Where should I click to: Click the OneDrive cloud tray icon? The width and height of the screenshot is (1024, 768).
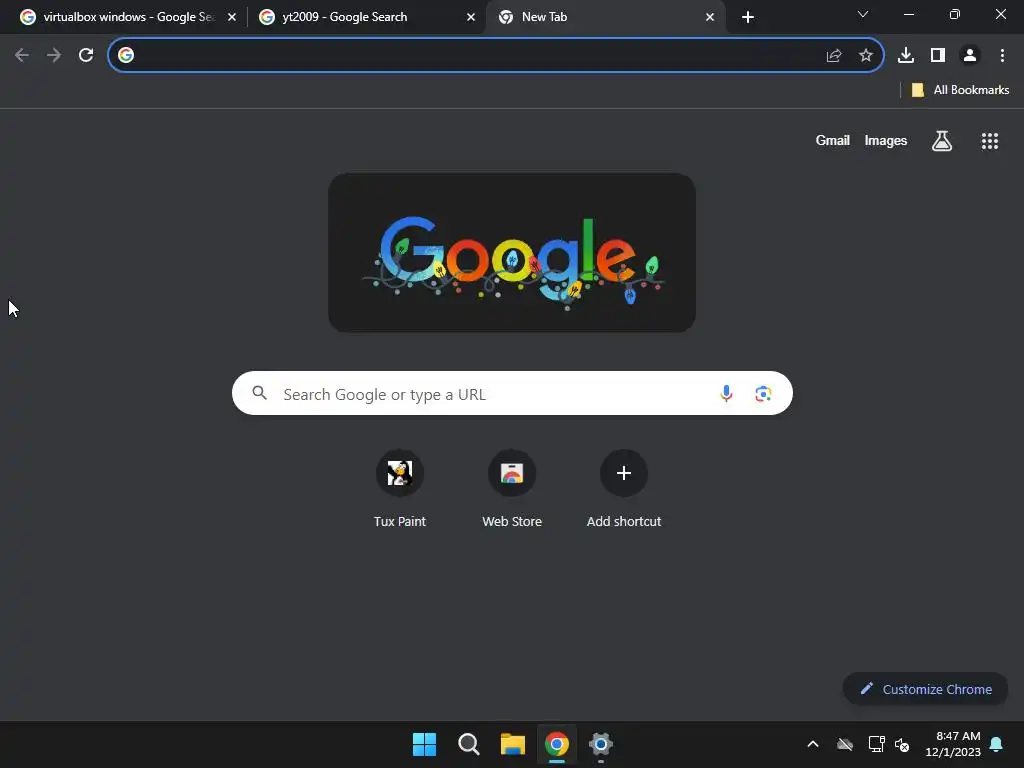(x=845, y=744)
